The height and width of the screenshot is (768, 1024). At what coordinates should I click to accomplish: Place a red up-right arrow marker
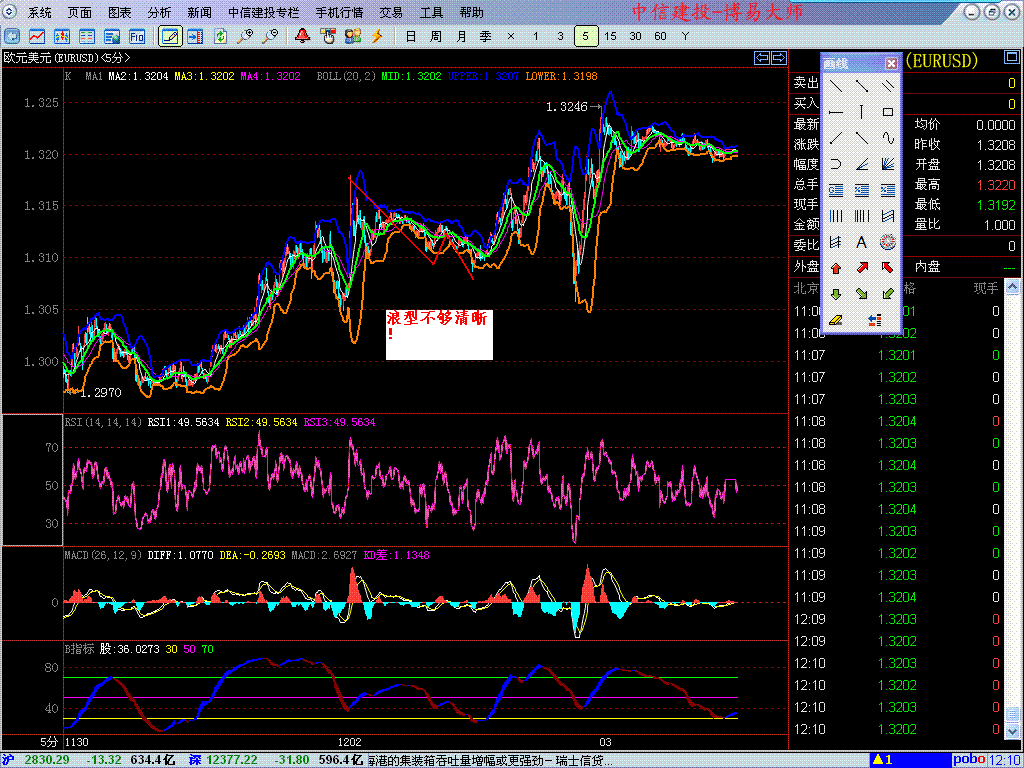861,268
